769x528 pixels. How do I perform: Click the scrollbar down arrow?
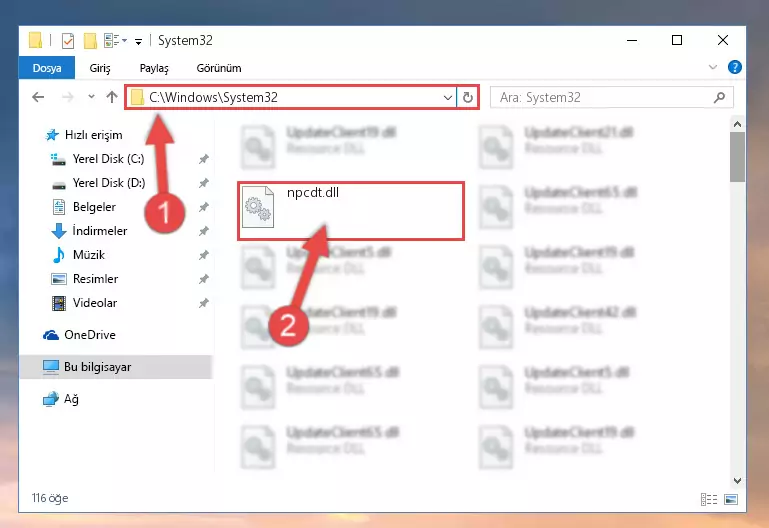click(x=737, y=480)
